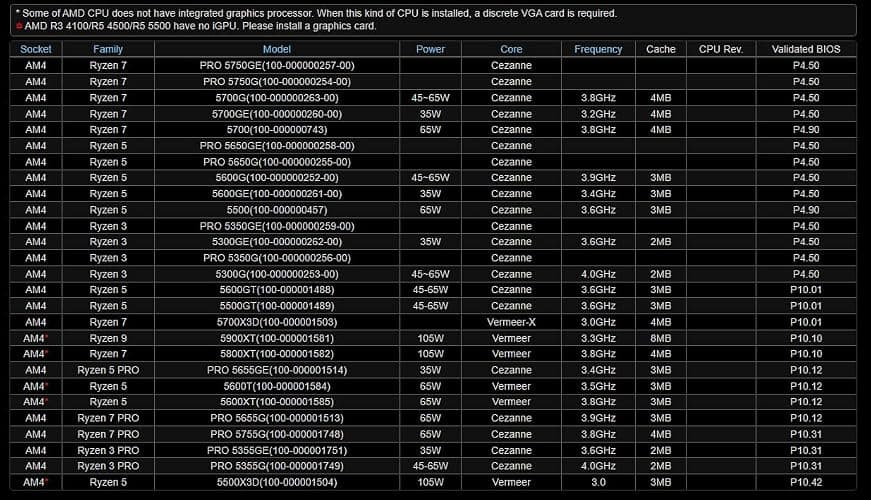
Task: Select model 5300GE(100-000000262-00)
Action: (277, 242)
